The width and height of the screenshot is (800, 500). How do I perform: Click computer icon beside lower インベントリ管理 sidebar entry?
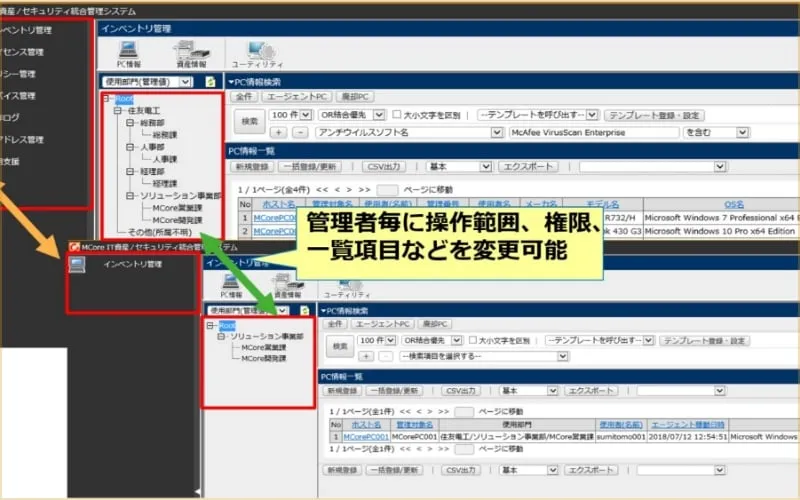[77, 265]
